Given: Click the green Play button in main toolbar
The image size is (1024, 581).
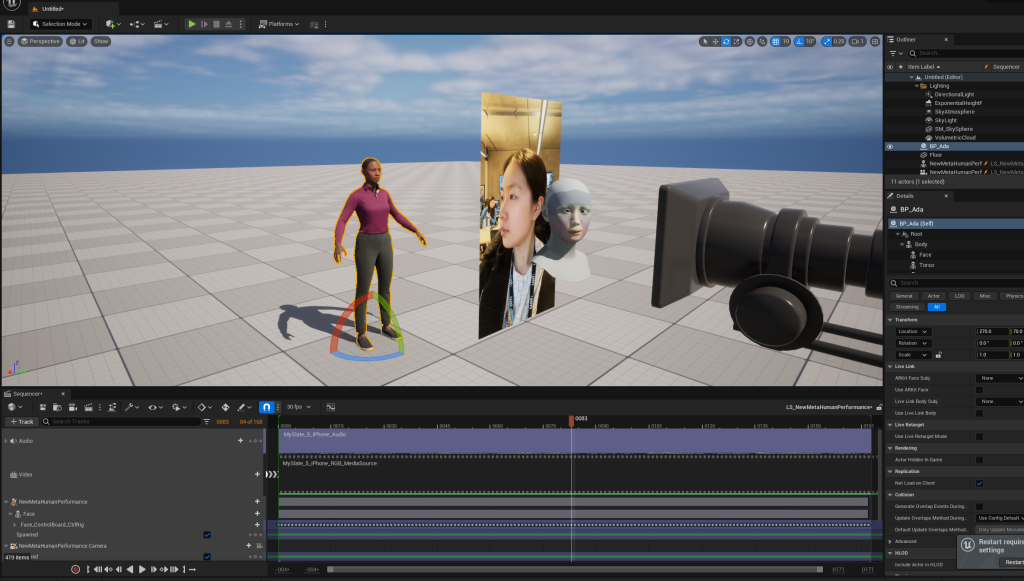Looking at the screenshot, I should [191, 24].
